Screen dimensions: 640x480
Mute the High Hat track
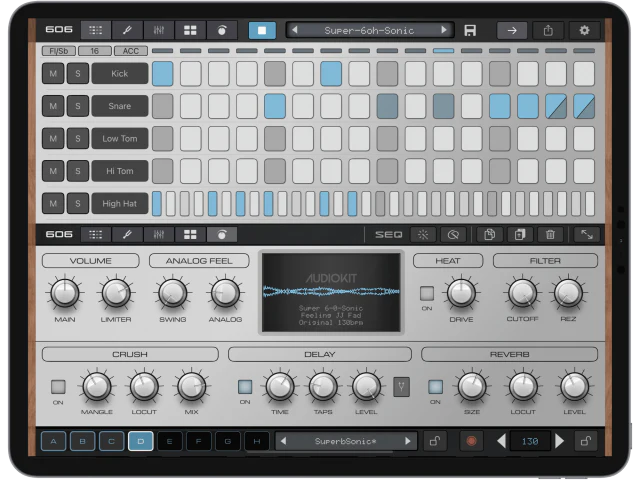pos(53,203)
